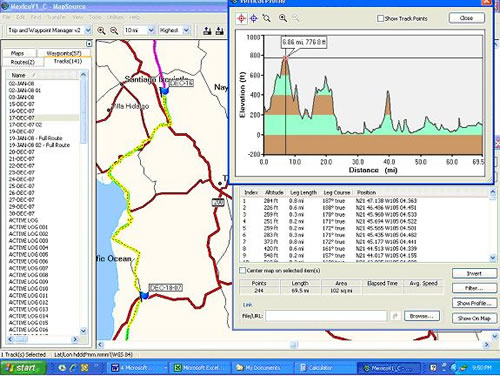Click the Show On Map button

coord(474,318)
